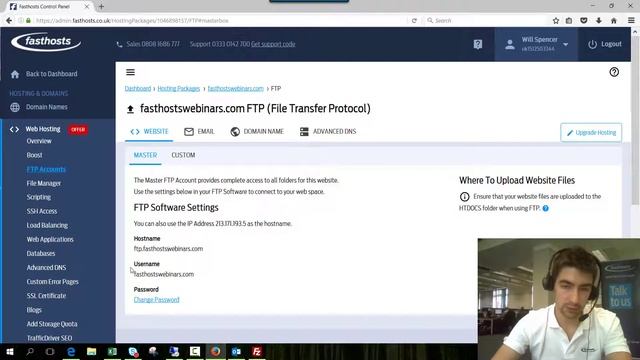This screenshot has width=640, height=360.
Task: Click the Web Hosting code brackets icon
Action: point(14,129)
